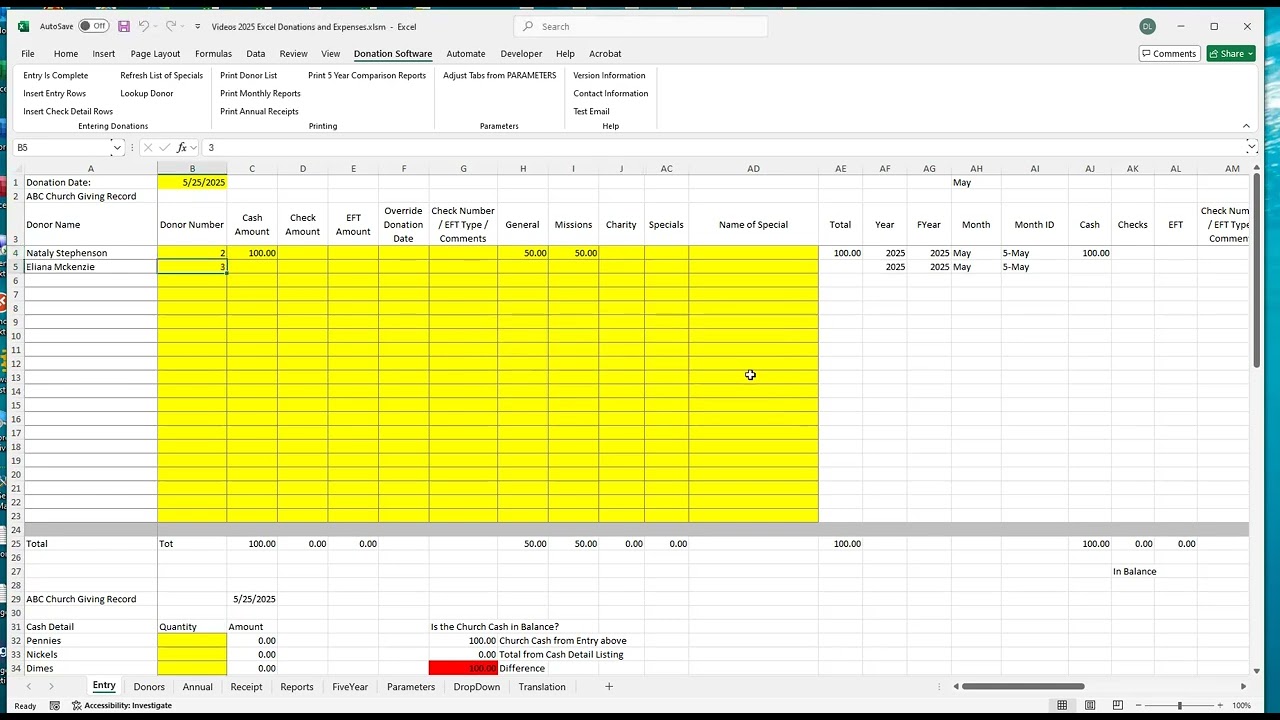Open the Developer ribbon tab
Screen dimensions: 1280x720
point(521,54)
